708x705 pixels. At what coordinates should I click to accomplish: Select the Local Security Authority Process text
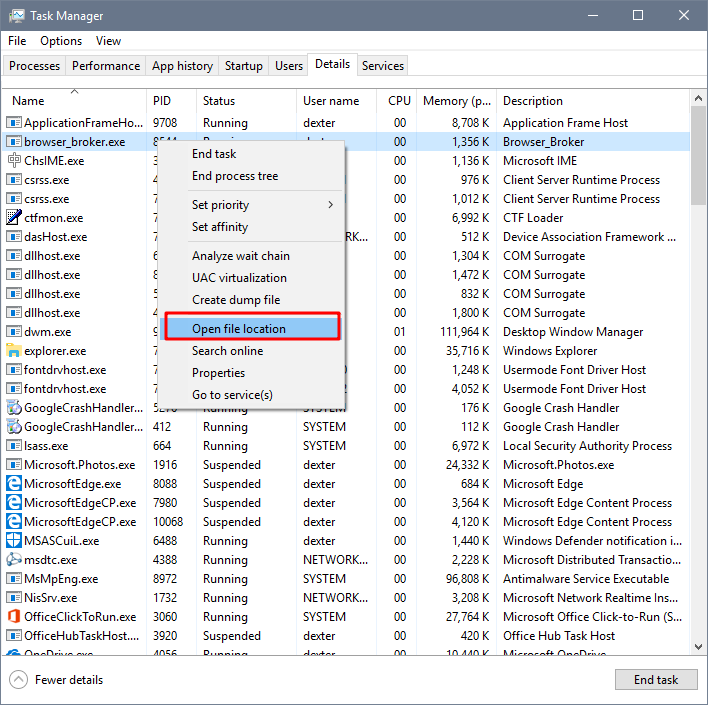pyautogui.click(x=587, y=446)
